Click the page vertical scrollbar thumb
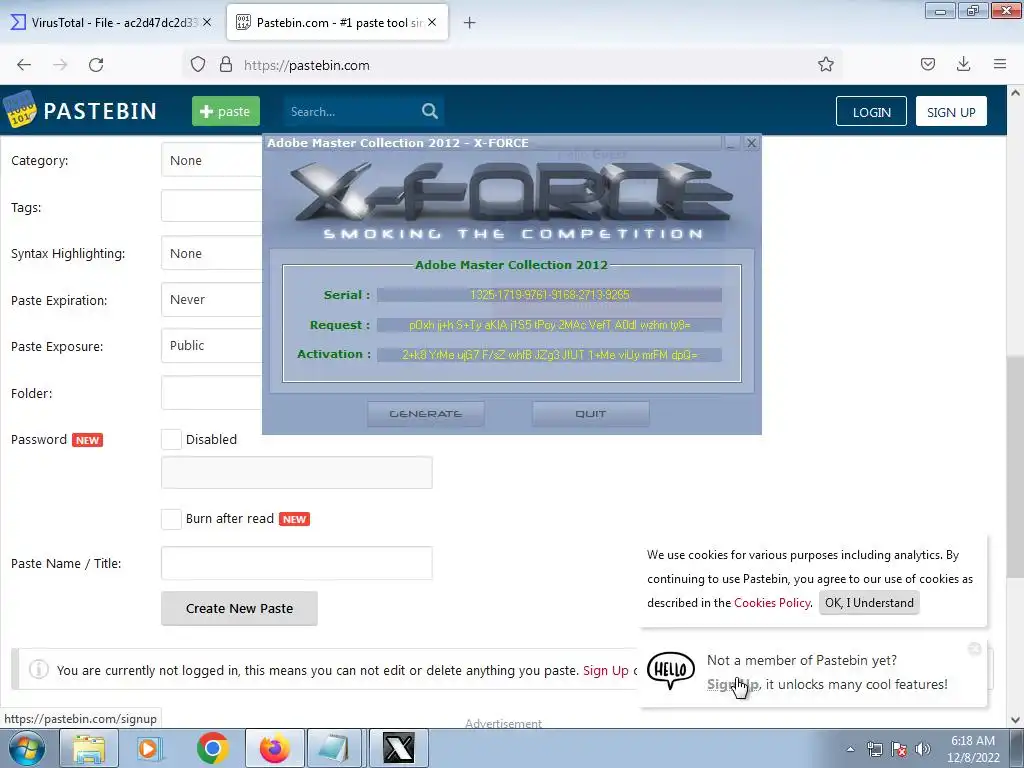1024x768 pixels. [1015, 466]
